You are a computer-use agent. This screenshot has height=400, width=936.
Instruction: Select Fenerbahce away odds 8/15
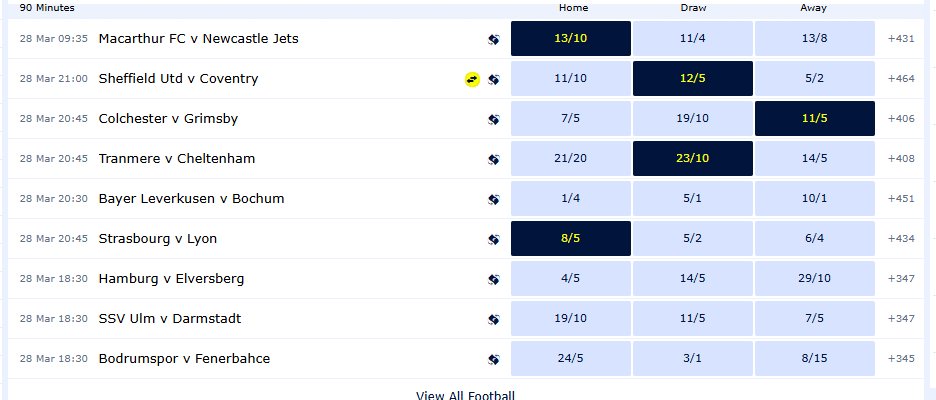pyautogui.click(x=815, y=359)
